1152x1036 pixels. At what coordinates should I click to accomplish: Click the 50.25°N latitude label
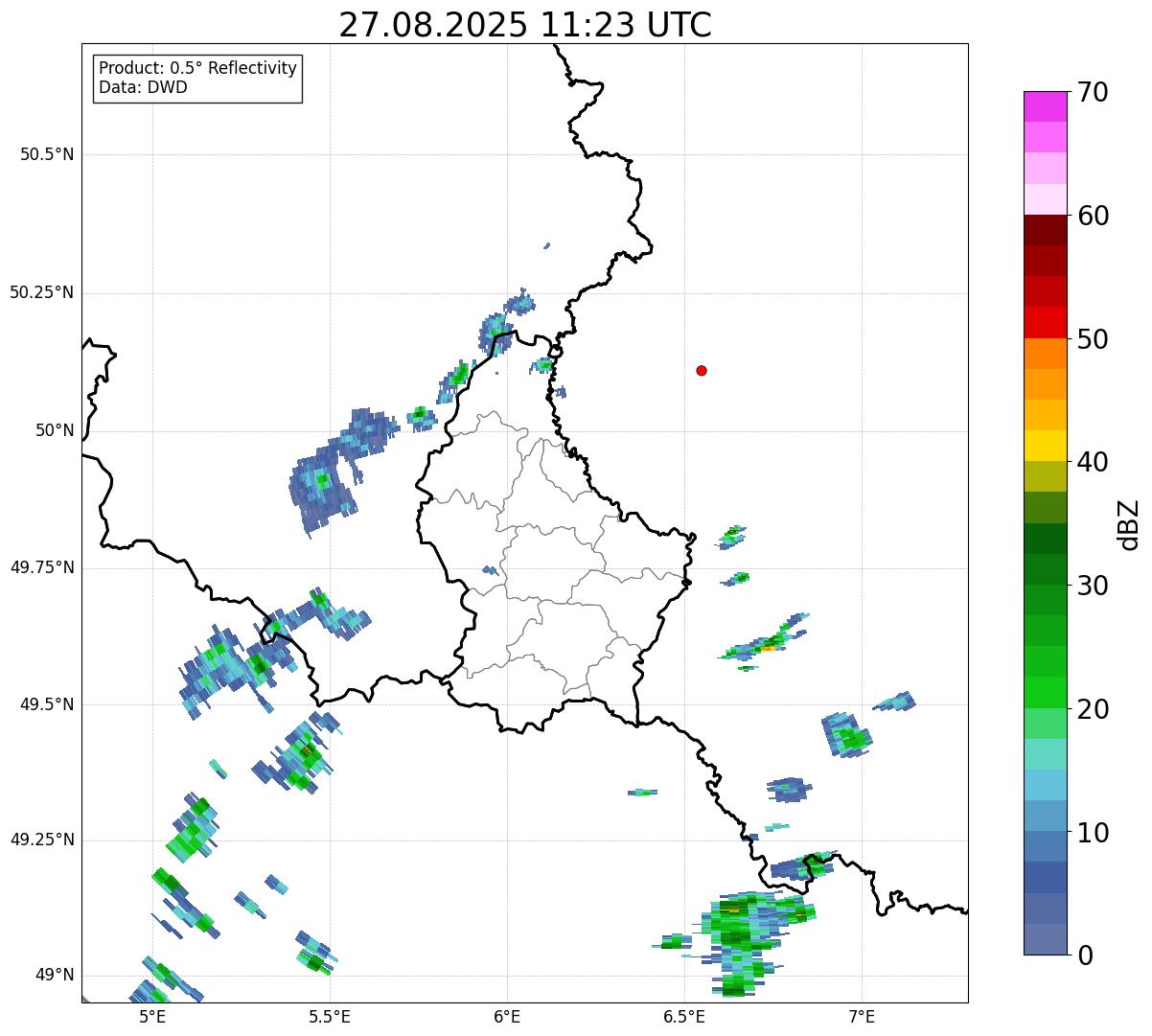(x=42, y=292)
